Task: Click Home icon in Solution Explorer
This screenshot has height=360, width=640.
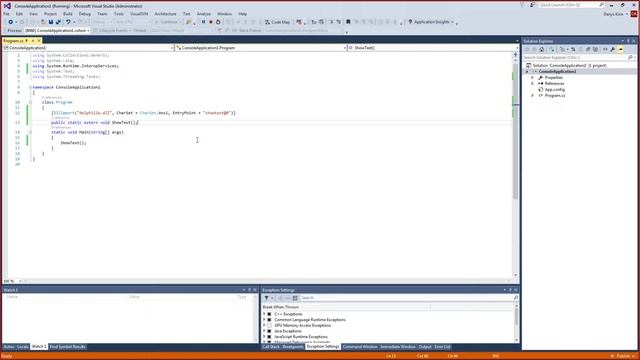Action: [542, 49]
